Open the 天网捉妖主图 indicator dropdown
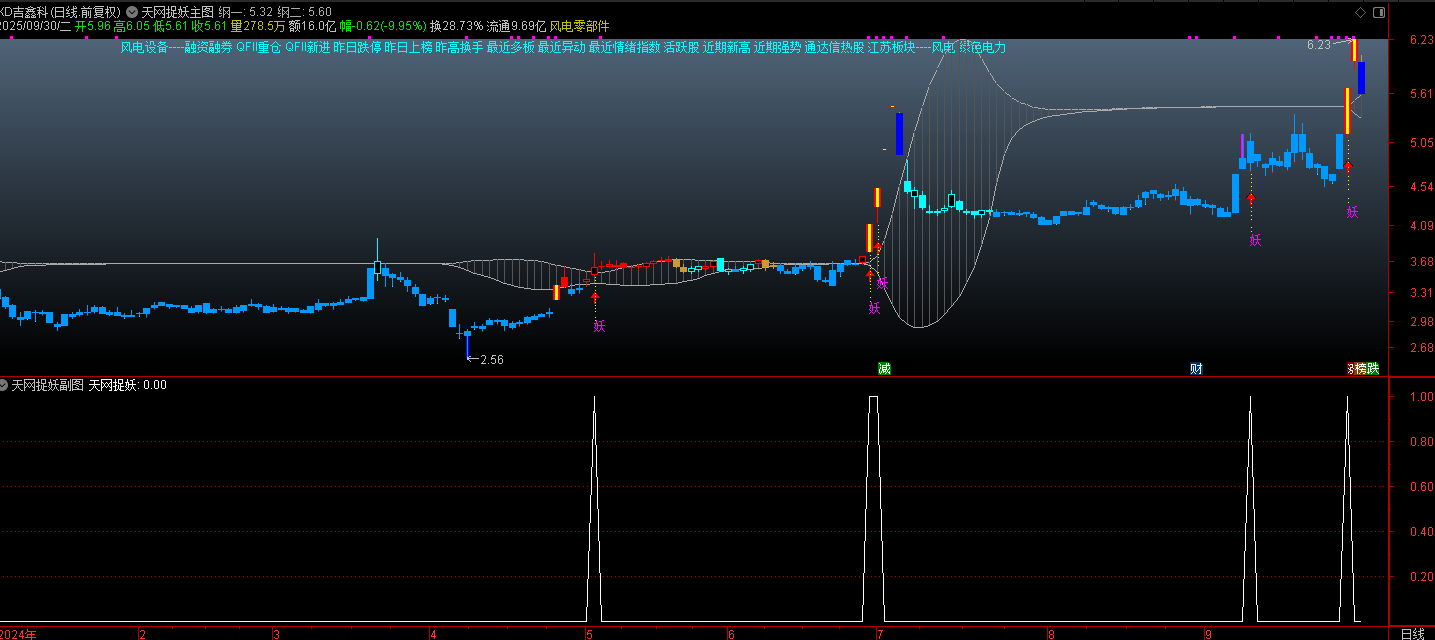 (x=132, y=12)
